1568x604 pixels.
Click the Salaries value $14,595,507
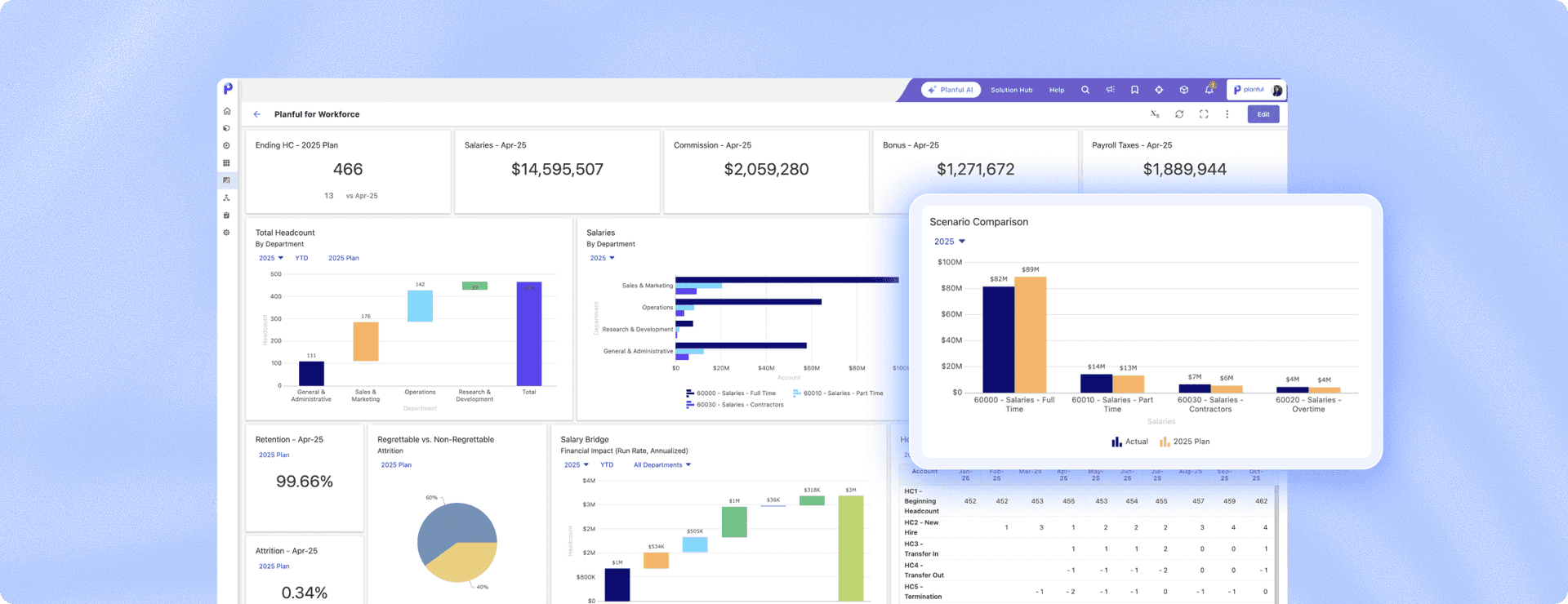coord(557,169)
